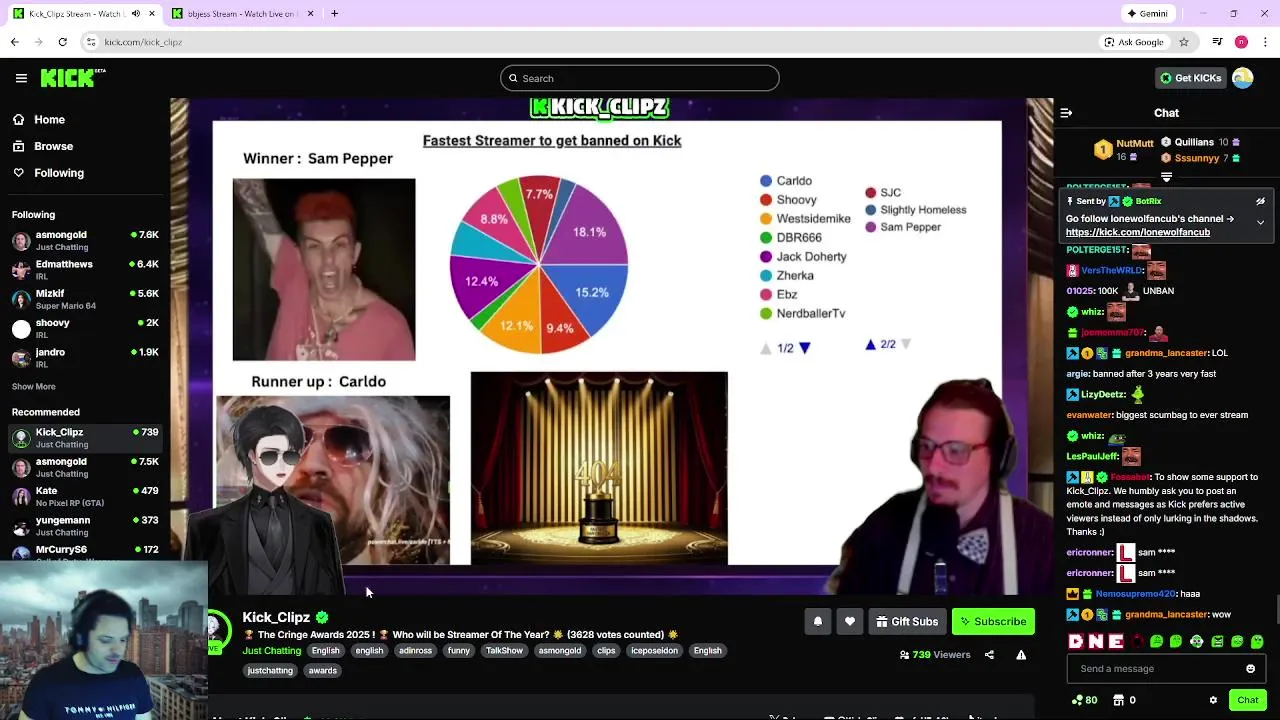Click the justchatting tag
Image resolution: width=1280 pixels, height=720 pixels.
coord(270,671)
